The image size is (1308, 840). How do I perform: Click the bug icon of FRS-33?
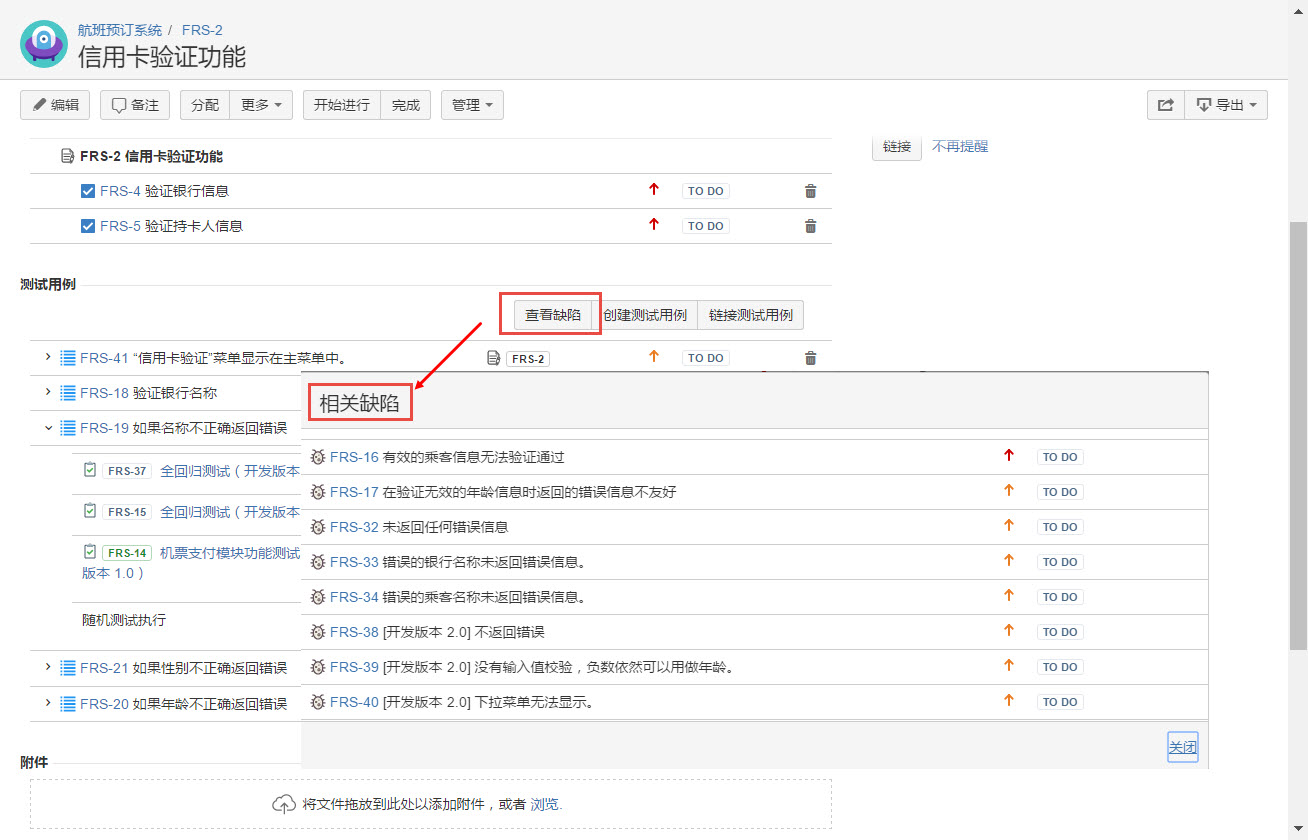[x=318, y=562]
